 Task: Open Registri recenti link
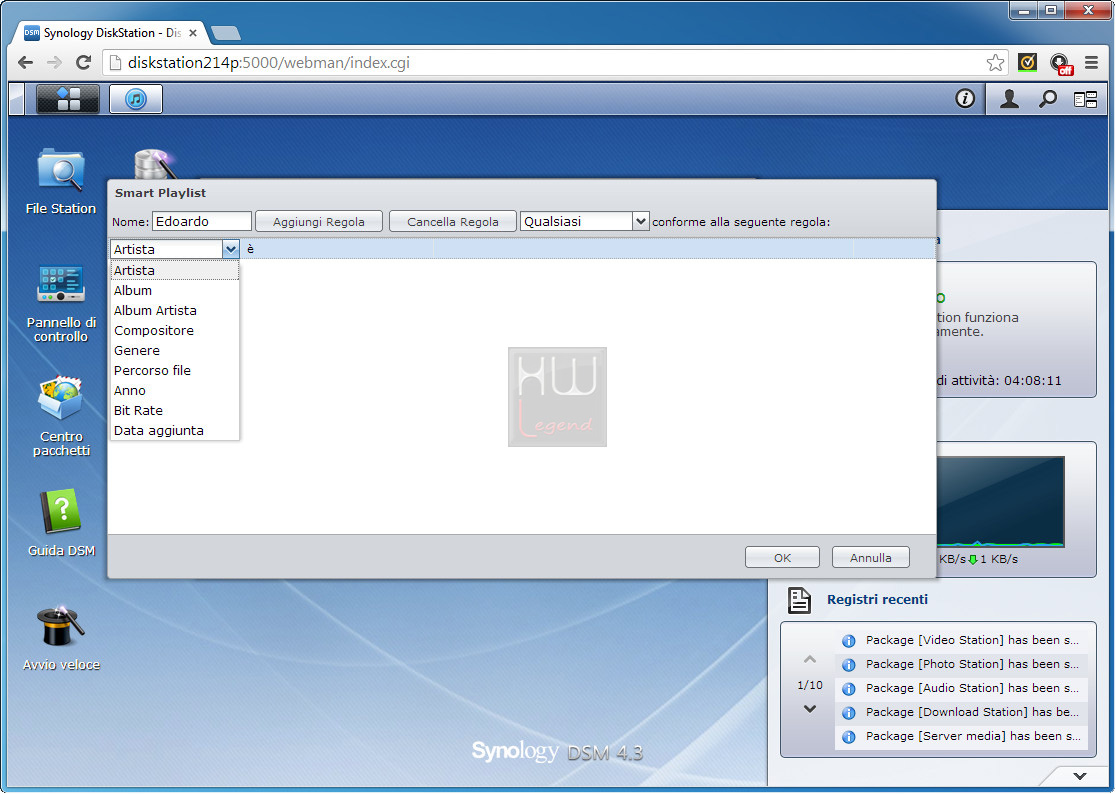(x=877, y=600)
